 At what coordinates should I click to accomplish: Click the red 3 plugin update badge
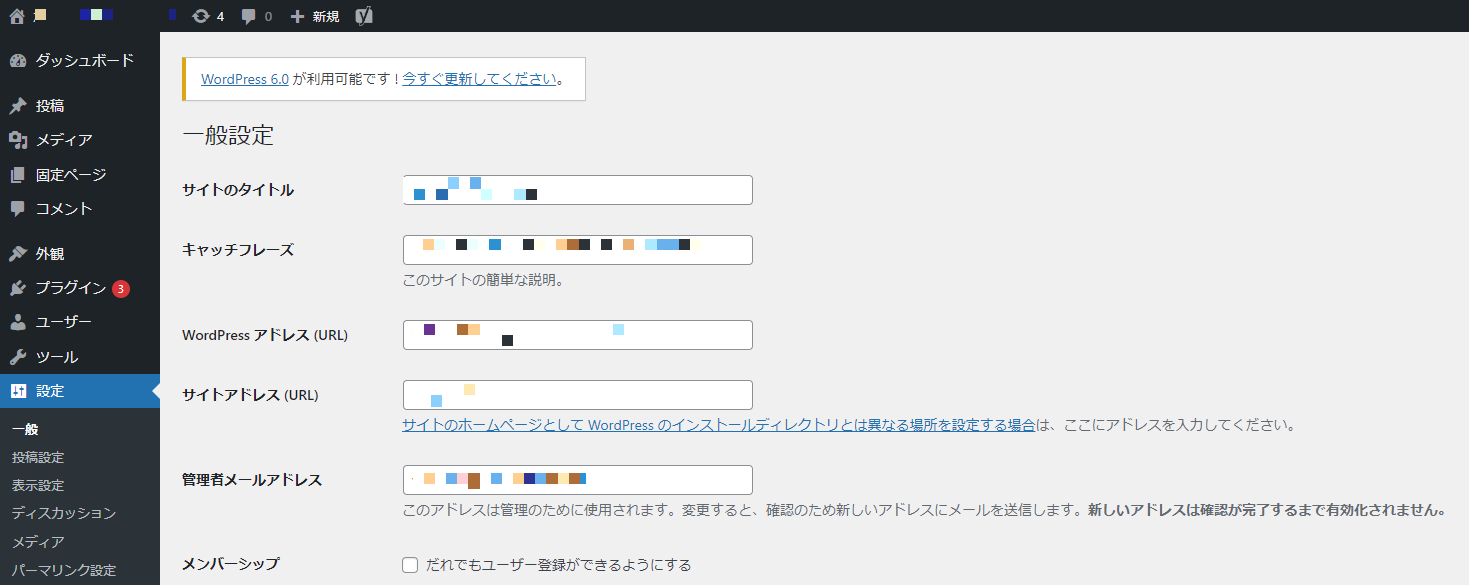click(121, 289)
